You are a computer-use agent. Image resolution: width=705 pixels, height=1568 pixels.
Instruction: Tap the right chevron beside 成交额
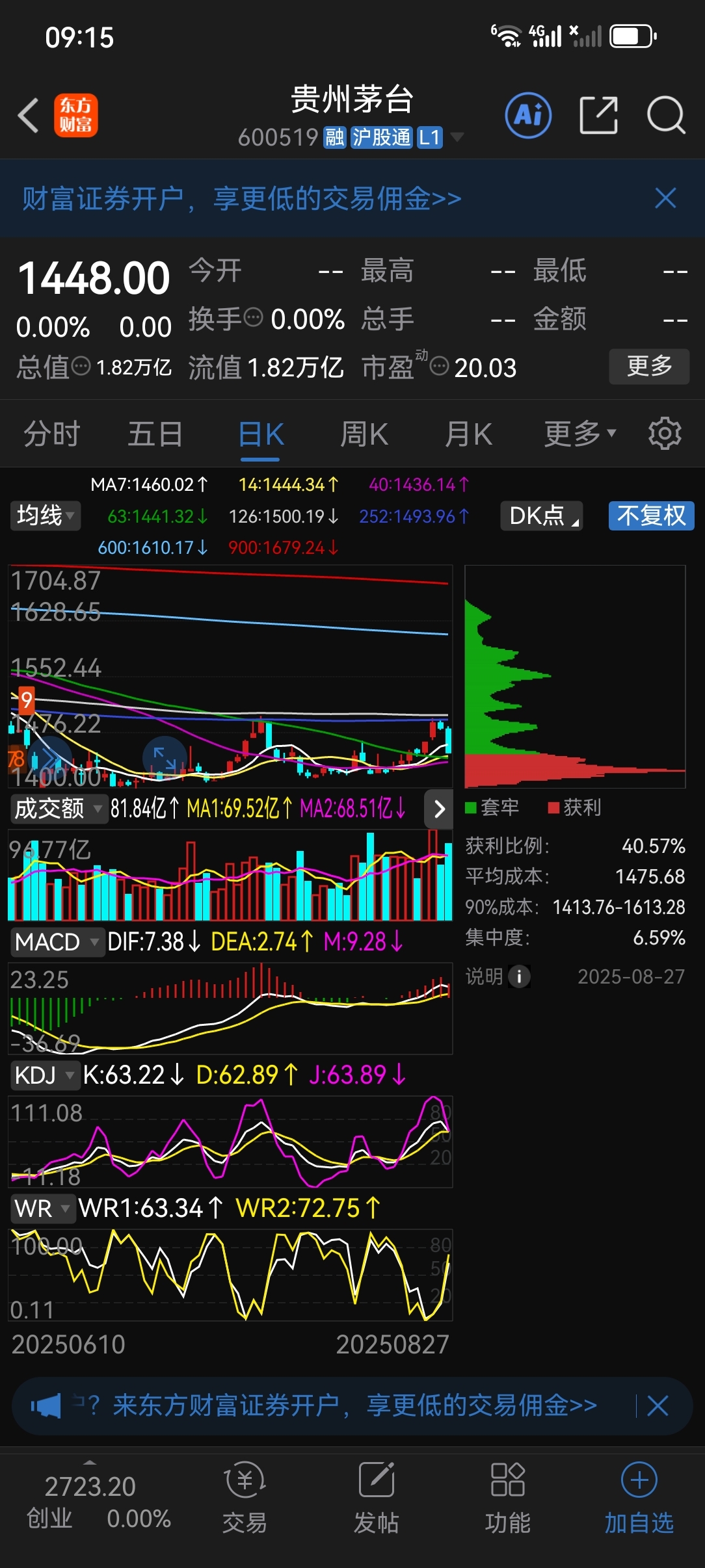(439, 809)
